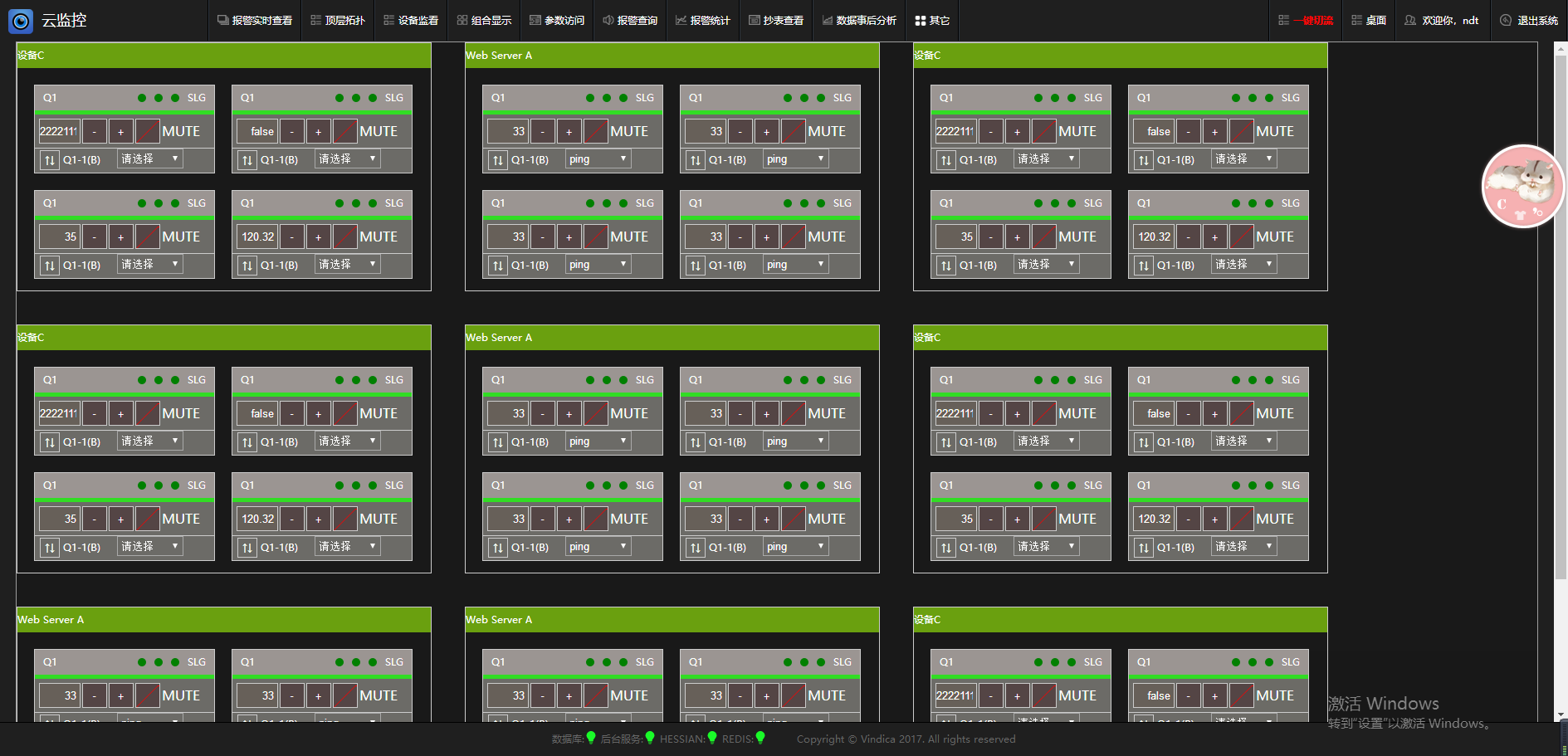
Task: Click sort arrows icon in top-left 设备C's 2222111 card
Action: point(50,160)
